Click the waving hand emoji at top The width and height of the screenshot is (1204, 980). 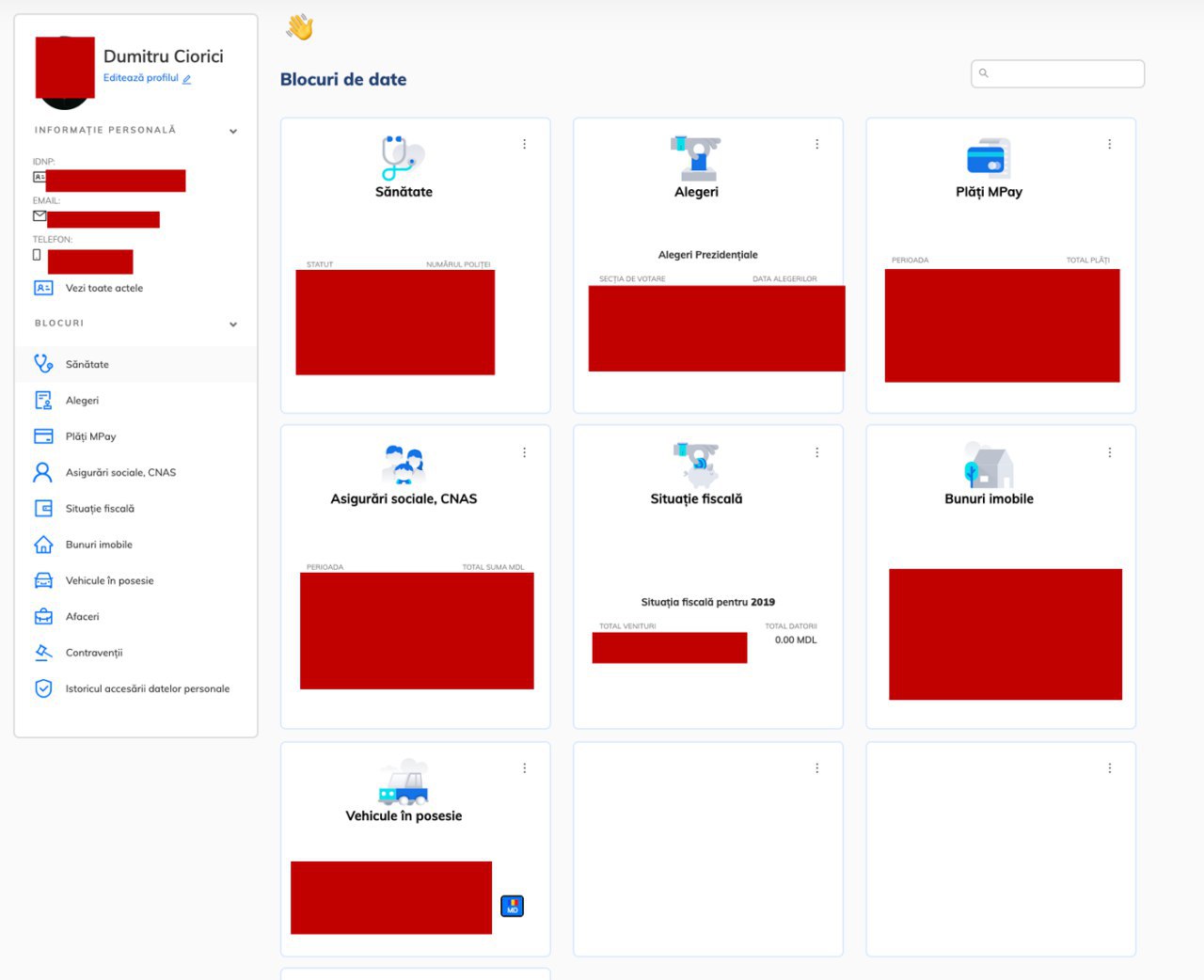point(299,27)
